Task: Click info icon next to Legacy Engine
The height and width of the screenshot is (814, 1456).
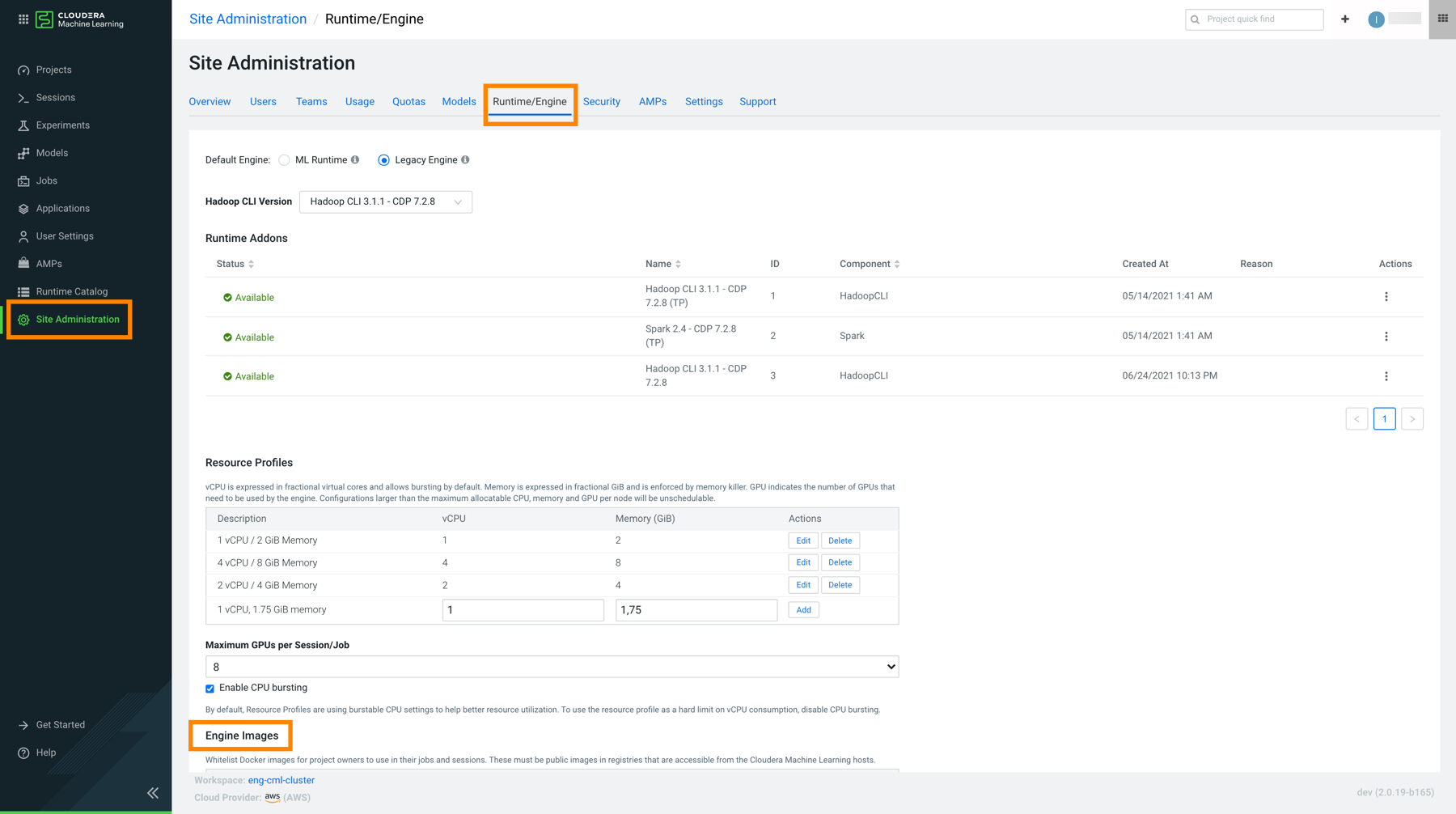Action: coord(465,160)
